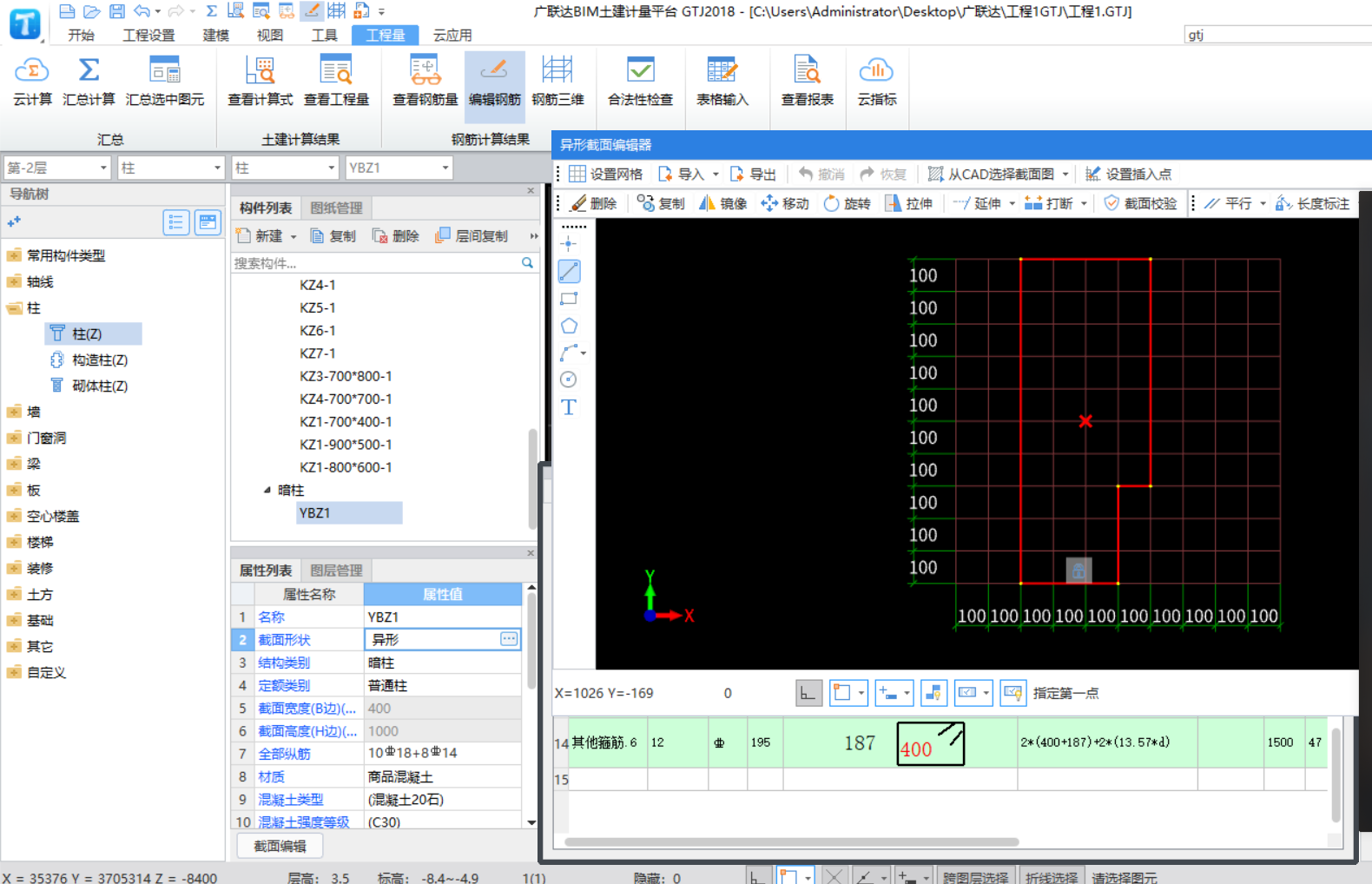The image size is (1372, 884).
Task: Click 镜像 mirror tool
Action: click(x=723, y=203)
